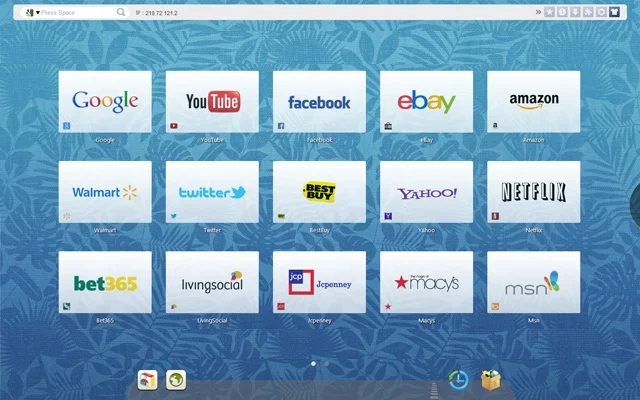Click the 'Google' caption under its tile
This screenshot has height=400, width=640.
point(105,140)
